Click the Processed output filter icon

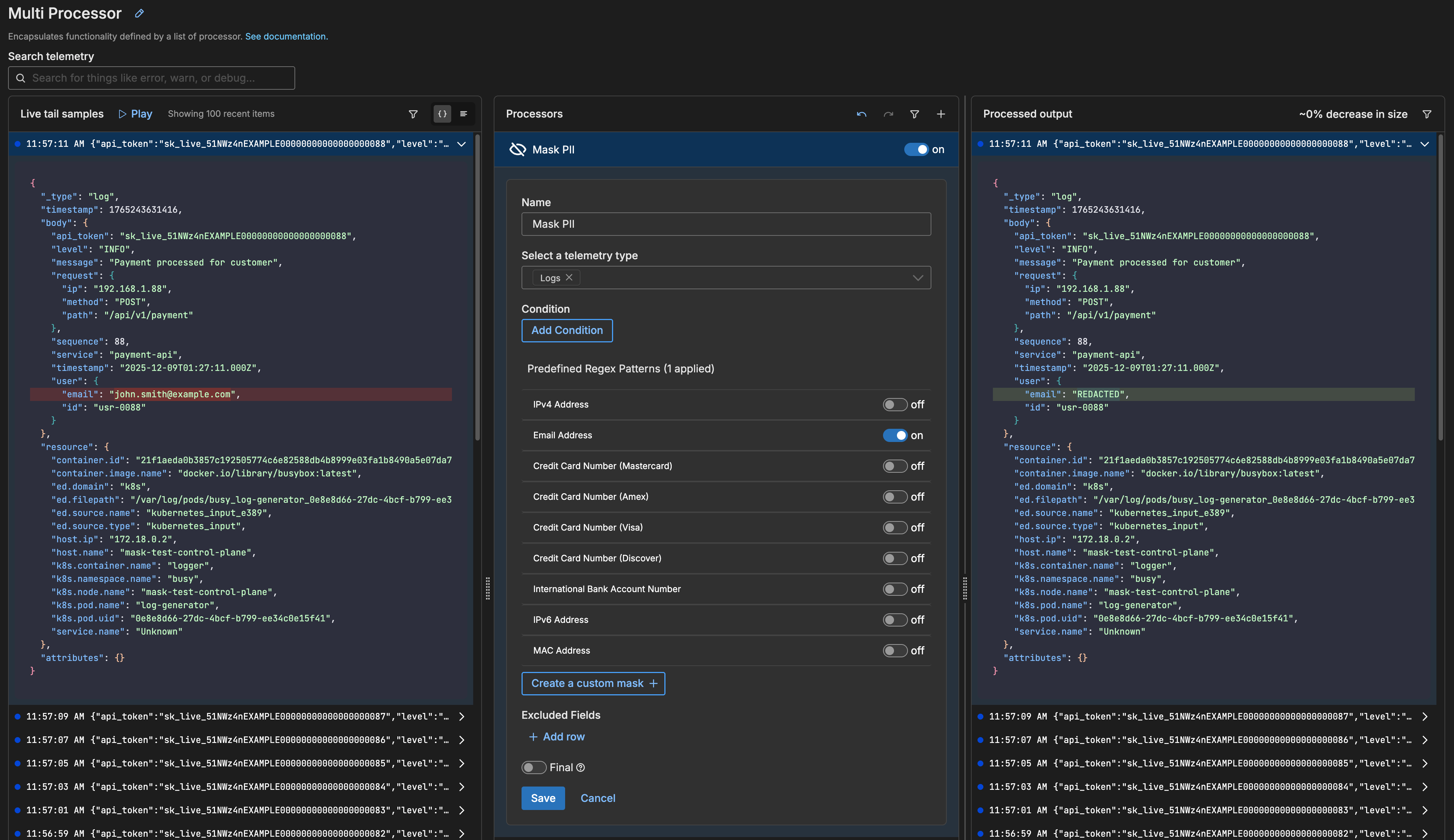pos(1427,114)
